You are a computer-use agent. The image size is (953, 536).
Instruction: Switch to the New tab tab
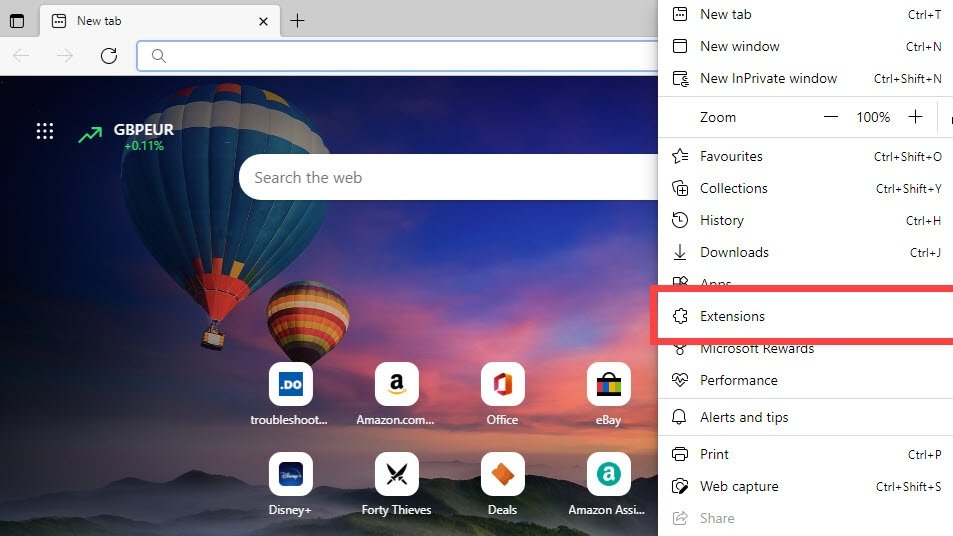(160, 21)
